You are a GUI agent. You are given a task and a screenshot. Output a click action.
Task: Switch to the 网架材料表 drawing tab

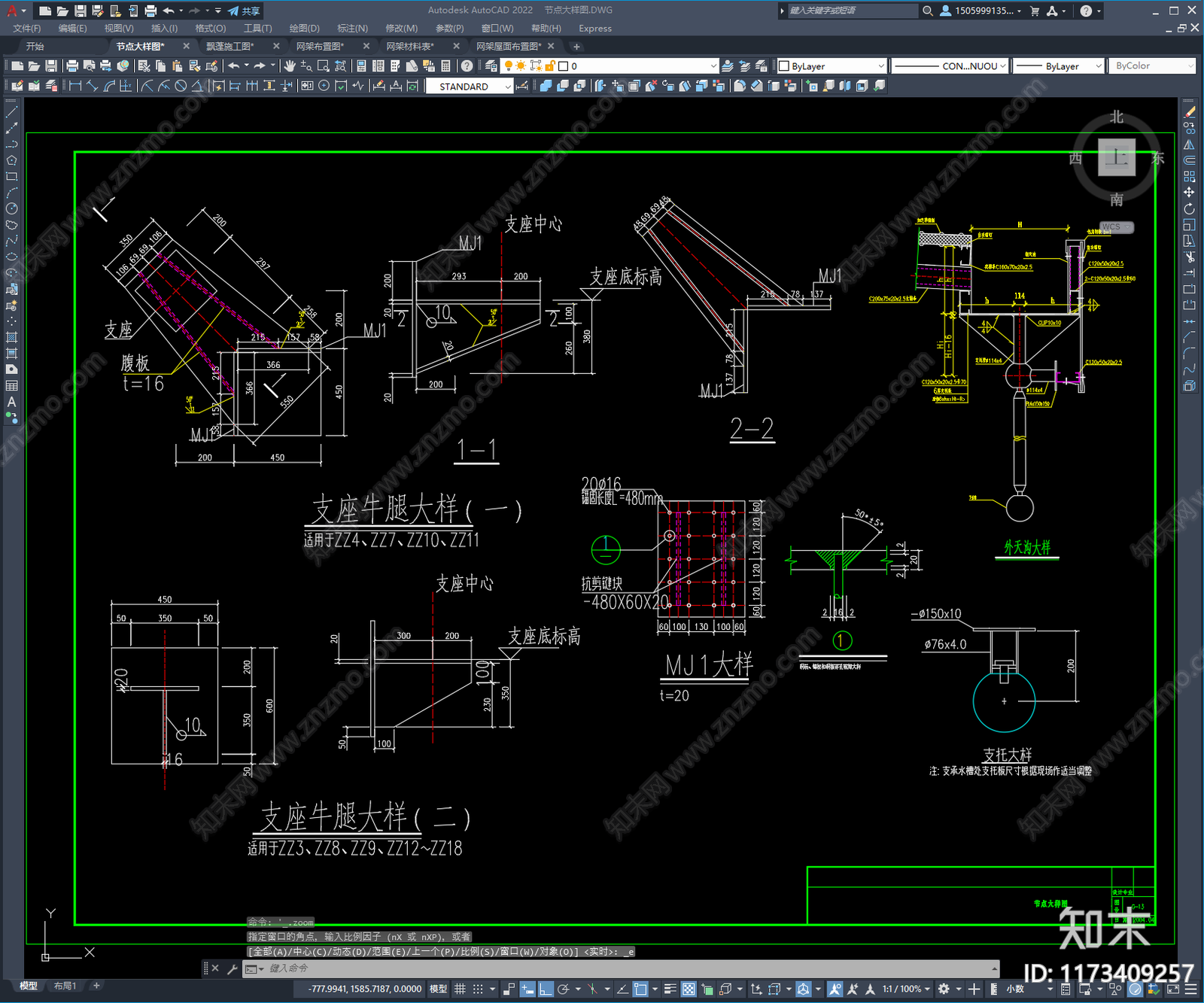[410, 47]
